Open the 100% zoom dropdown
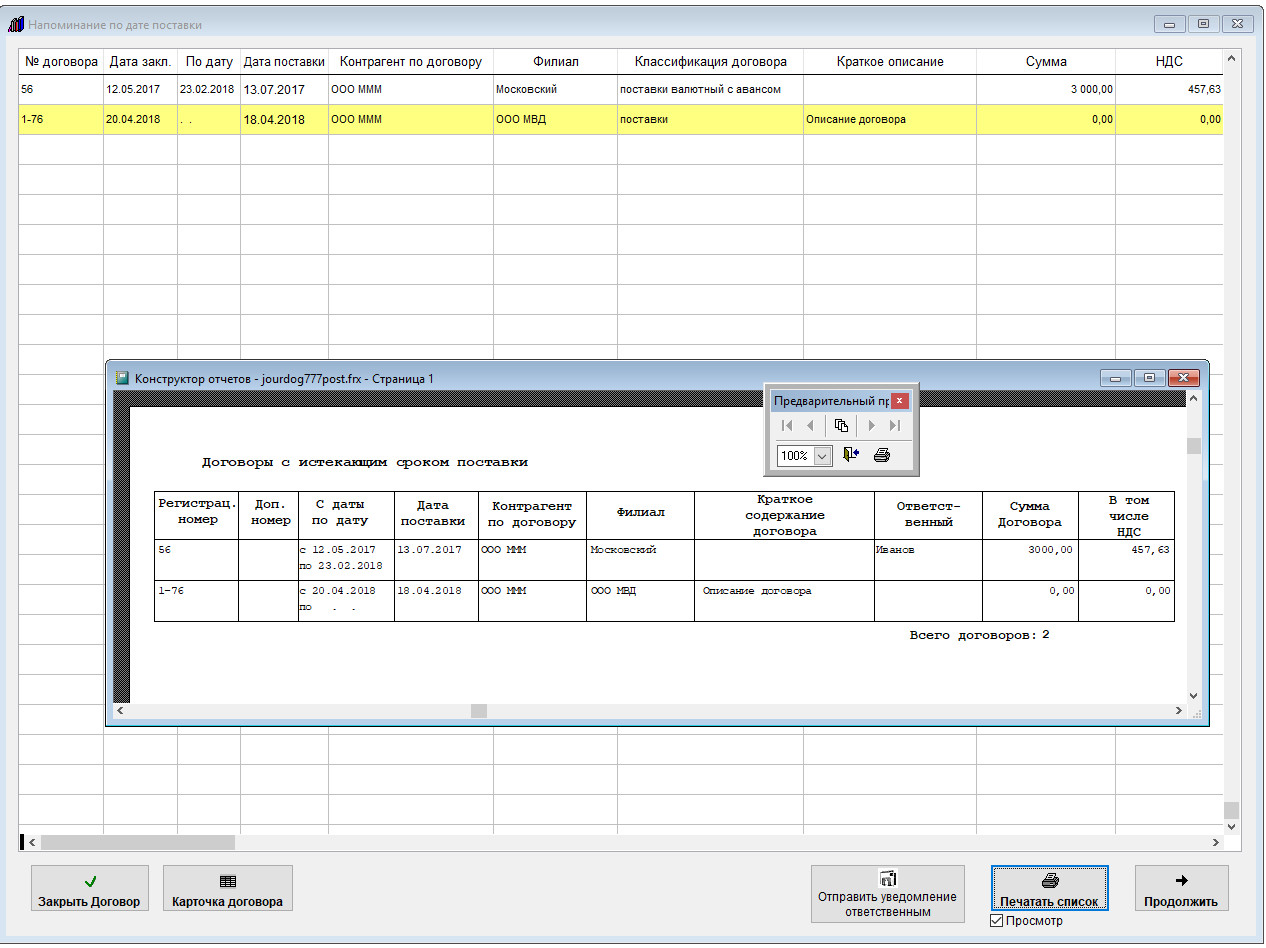The height and width of the screenshot is (948, 1266). 823,456
